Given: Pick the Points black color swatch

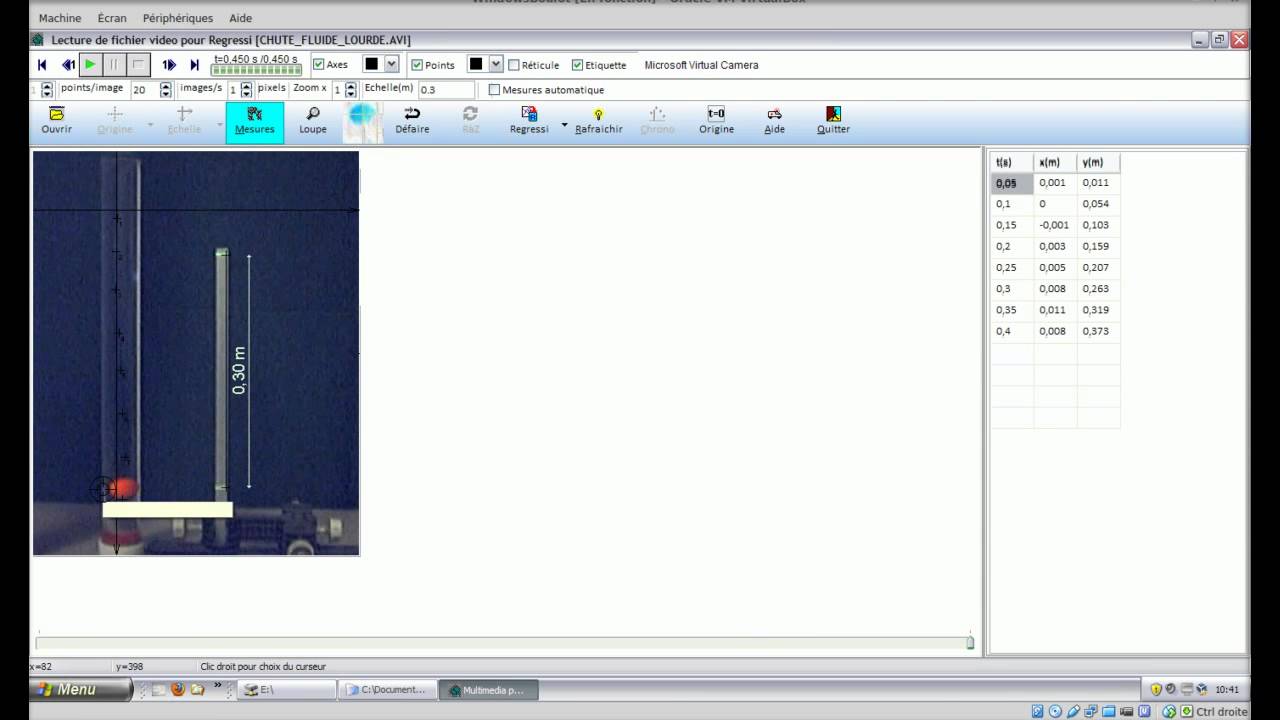Looking at the screenshot, I should pos(477,65).
